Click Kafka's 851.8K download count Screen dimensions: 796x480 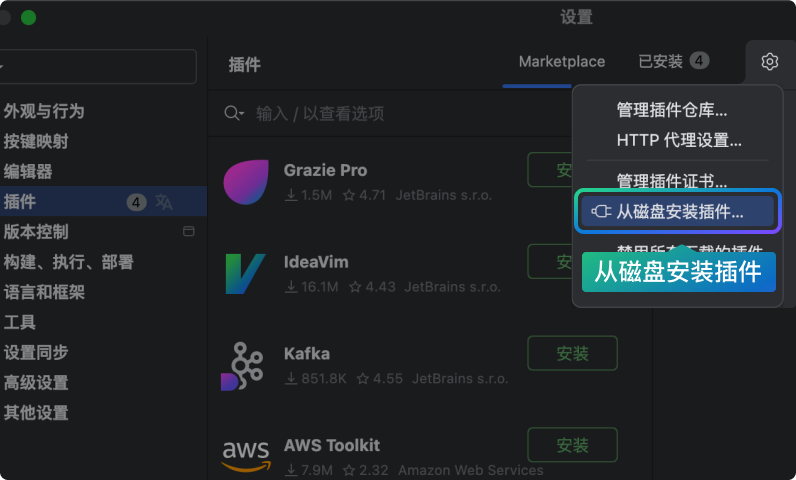316,379
